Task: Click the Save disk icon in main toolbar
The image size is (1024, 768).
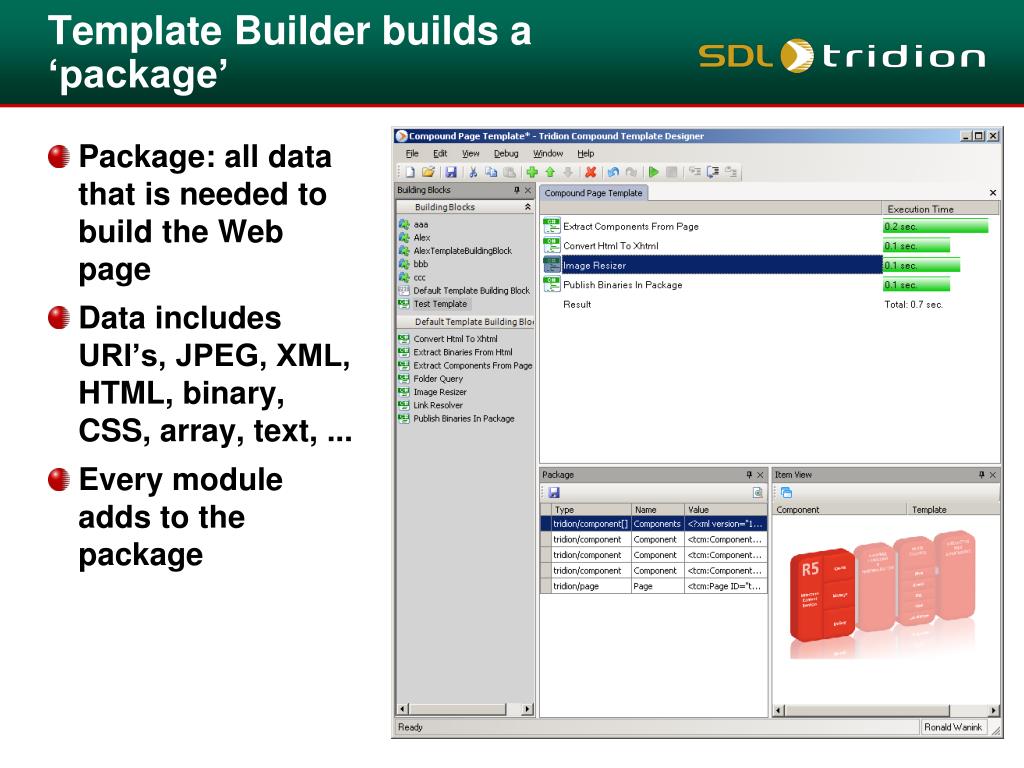Action: coord(451,172)
